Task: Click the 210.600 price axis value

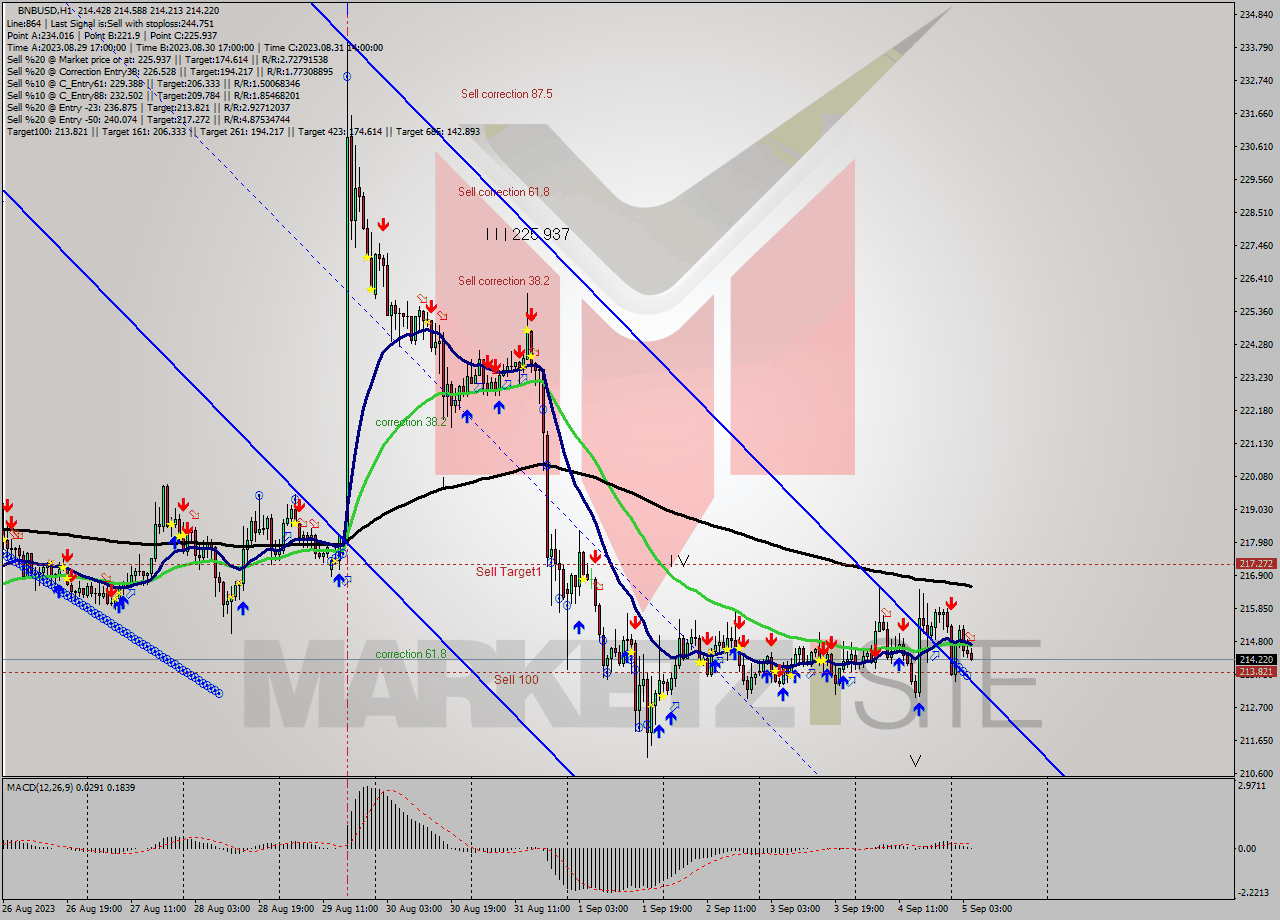Action: tap(1255, 773)
